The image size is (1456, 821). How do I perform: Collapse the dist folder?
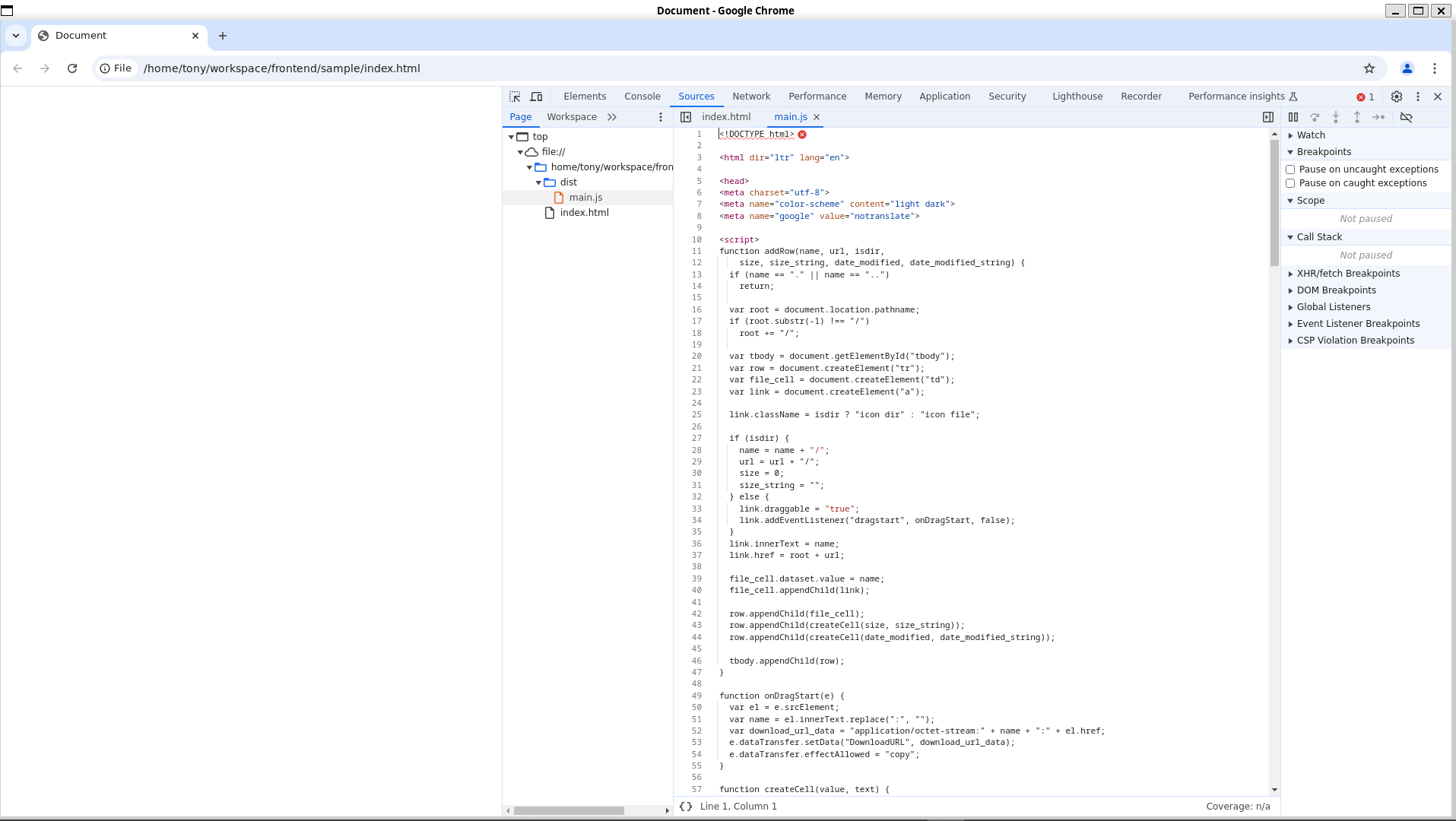[x=539, y=182]
